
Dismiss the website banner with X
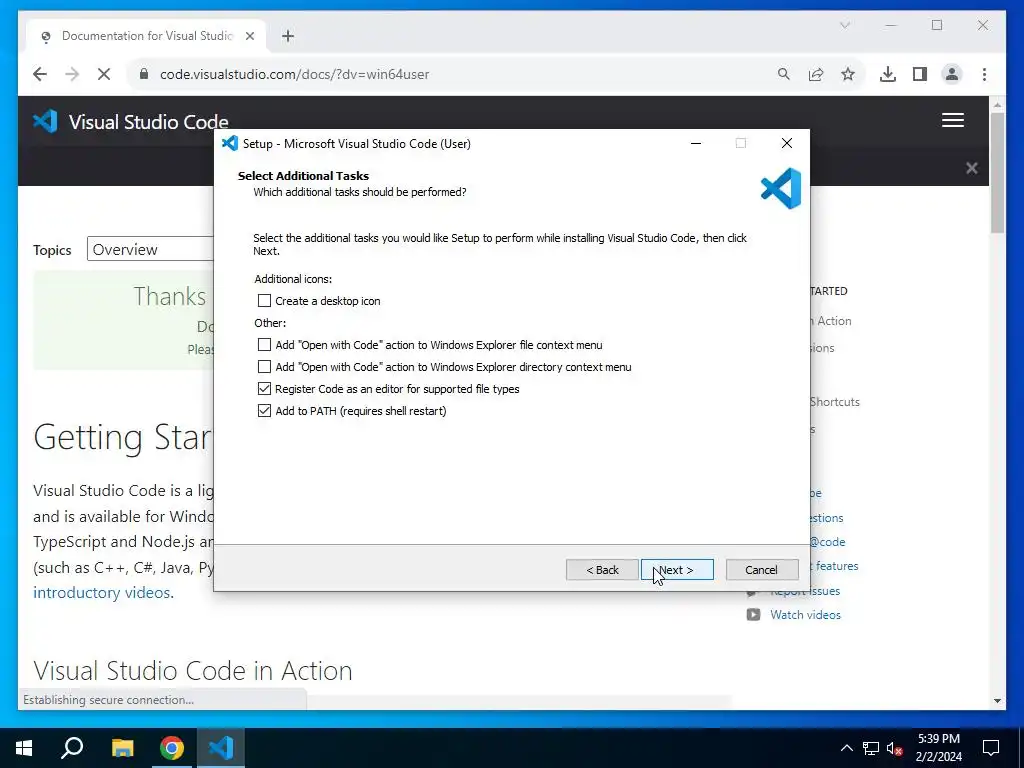click(972, 168)
